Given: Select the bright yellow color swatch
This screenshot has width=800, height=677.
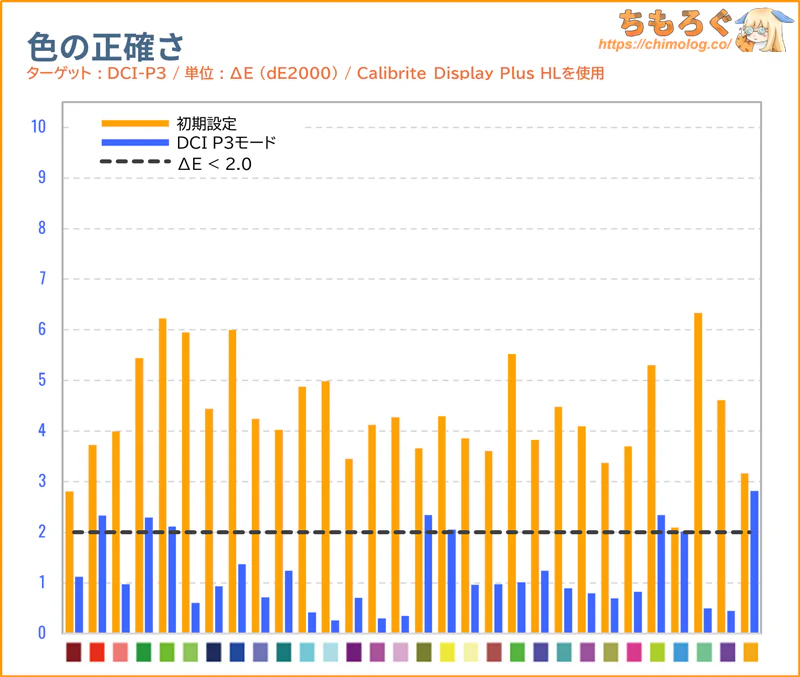Looking at the screenshot, I should pyautogui.click(x=447, y=652).
